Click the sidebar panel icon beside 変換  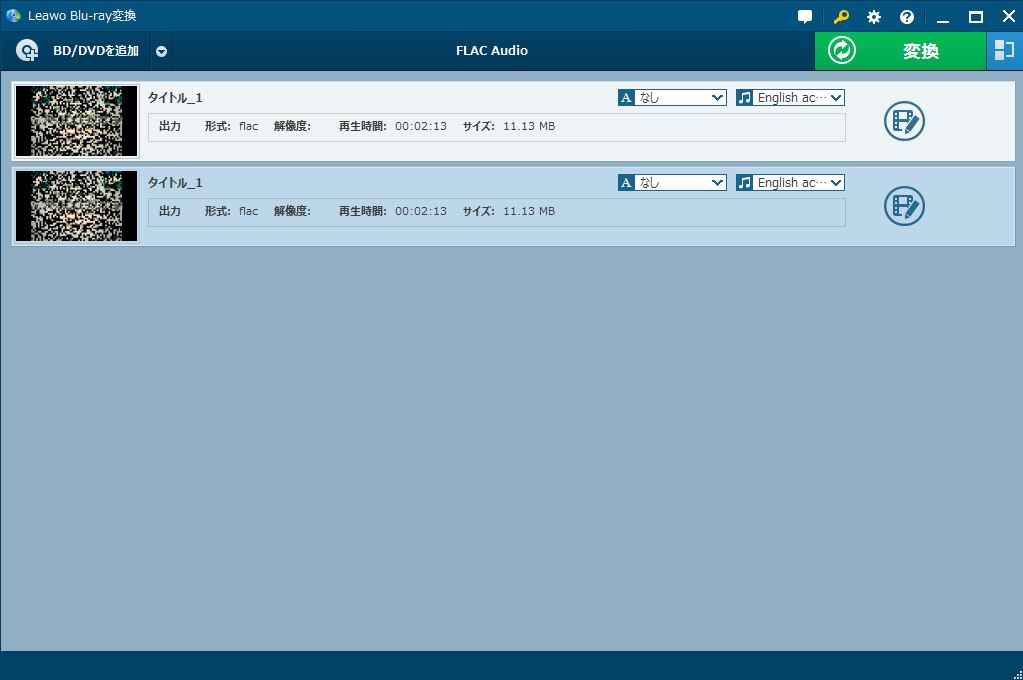[x=1005, y=50]
